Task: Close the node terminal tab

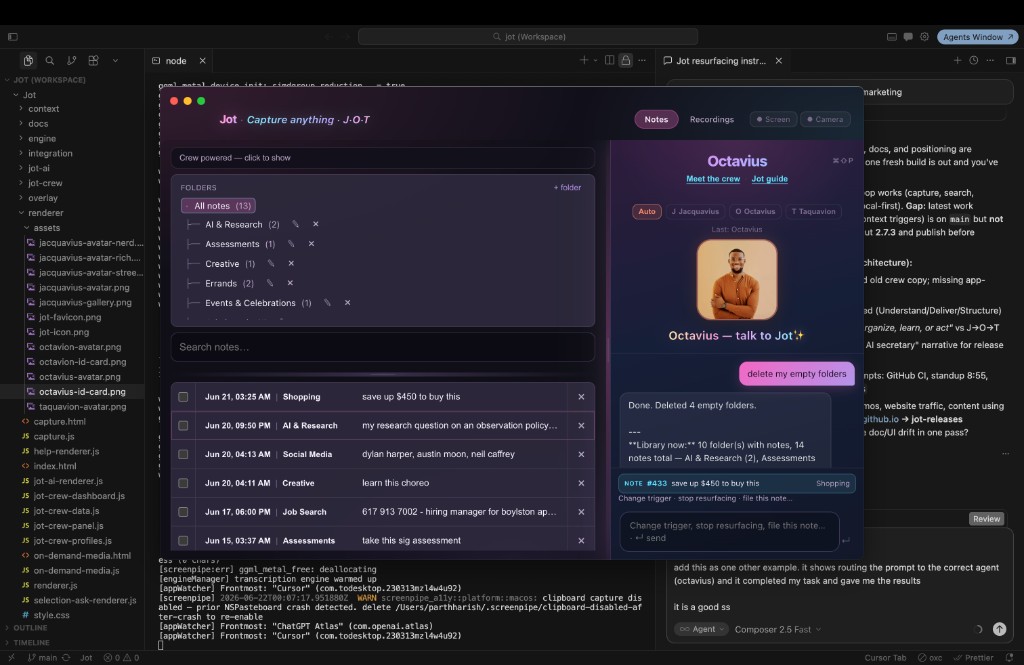Action: (x=202, y=61)
